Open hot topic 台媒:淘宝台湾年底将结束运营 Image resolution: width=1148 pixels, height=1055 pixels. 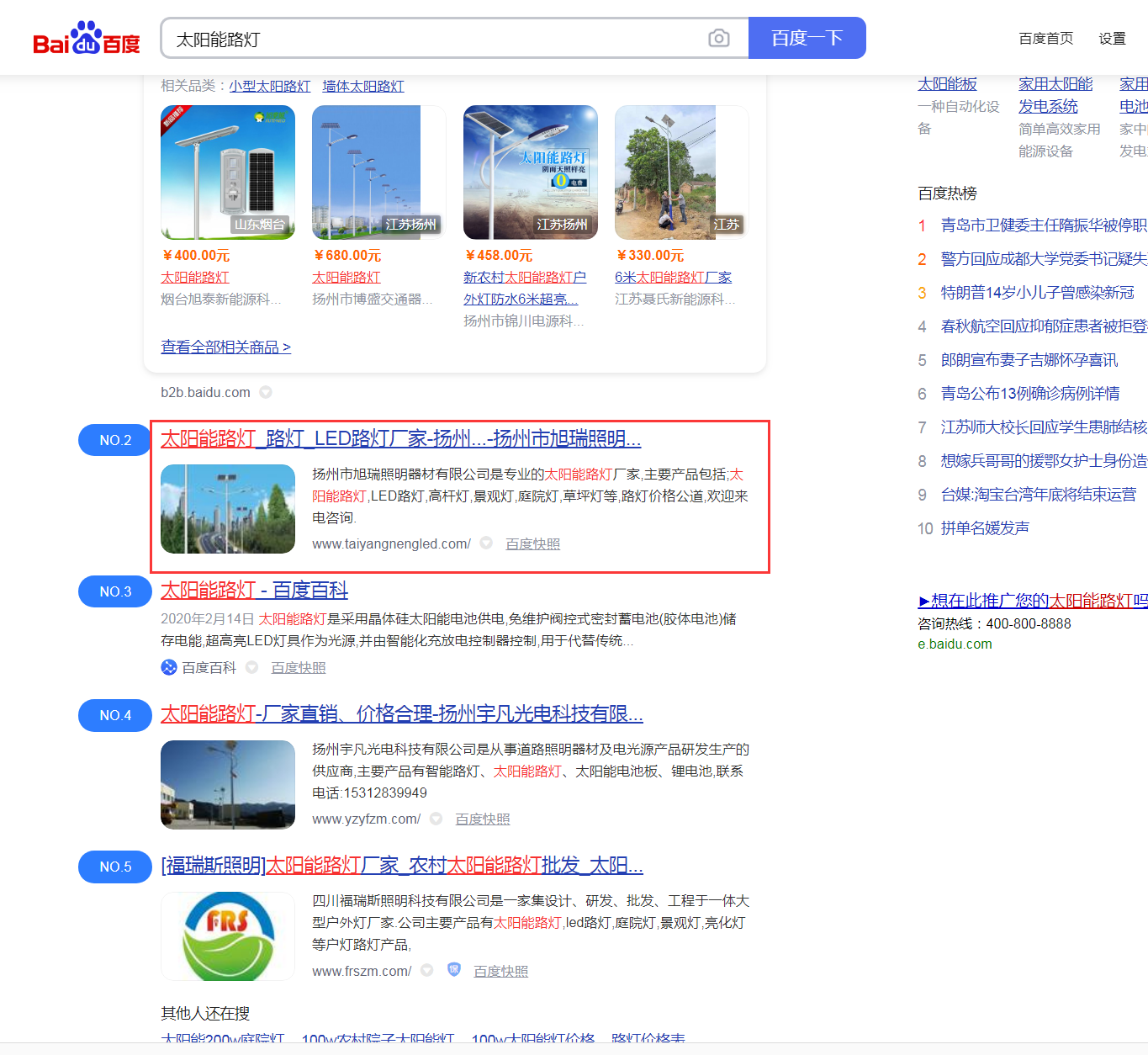coord(1039,495)
